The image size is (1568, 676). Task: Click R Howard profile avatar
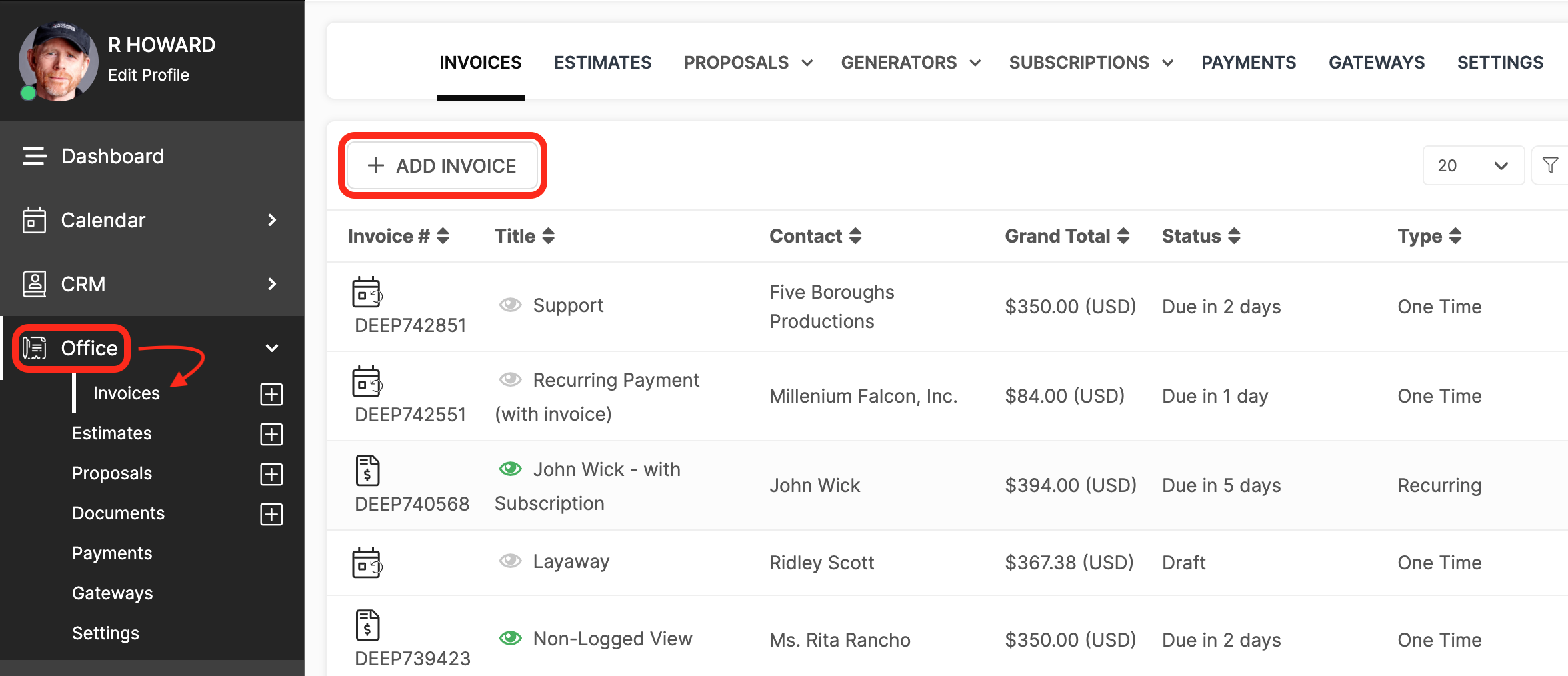coord(59,61)
